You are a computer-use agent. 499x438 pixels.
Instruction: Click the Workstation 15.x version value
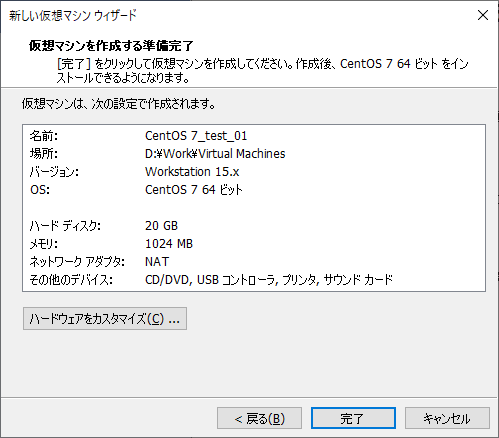(x=192, y=172)
